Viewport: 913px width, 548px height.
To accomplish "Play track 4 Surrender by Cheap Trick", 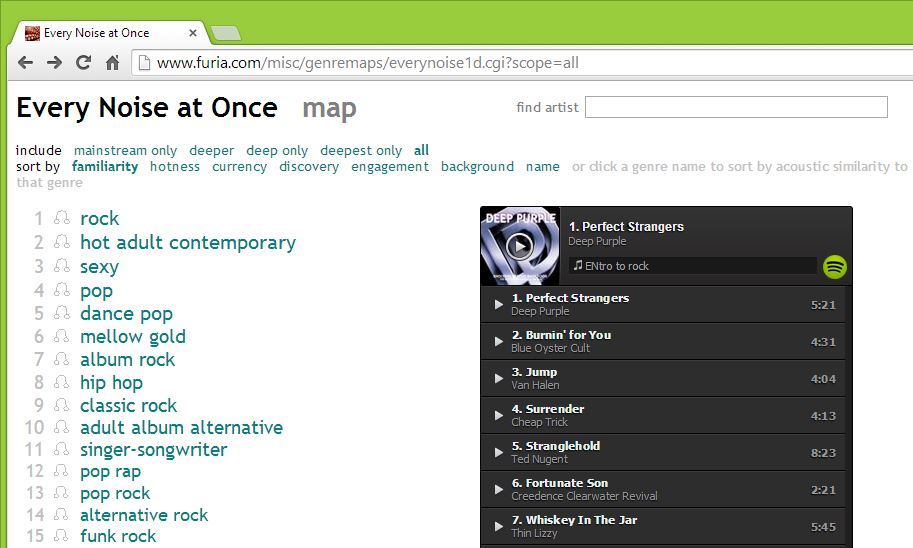I will 498,415.
